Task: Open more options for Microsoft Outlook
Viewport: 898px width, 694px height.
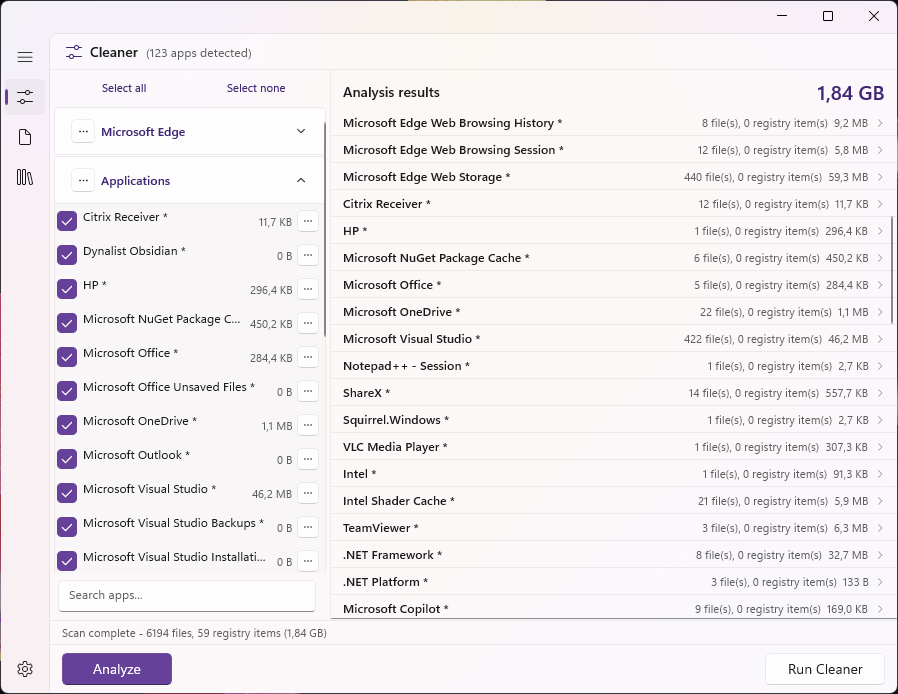Action: click(308, 459)
